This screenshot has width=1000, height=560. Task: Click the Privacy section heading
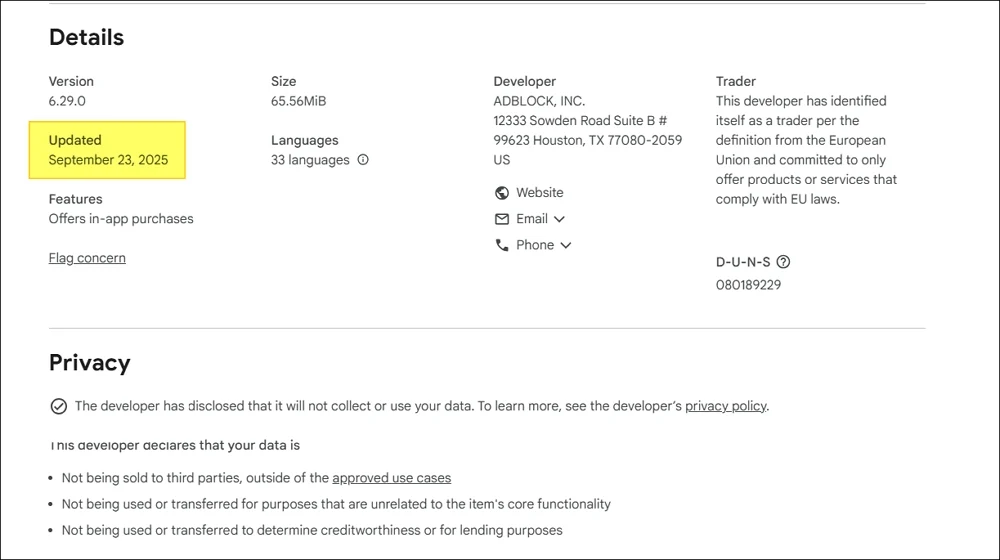tap(90, 362)
